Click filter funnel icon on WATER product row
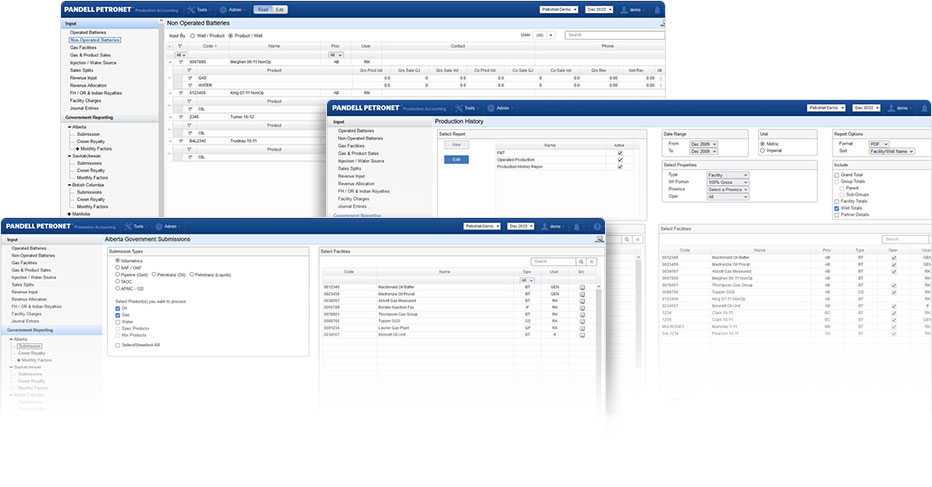 190,85
